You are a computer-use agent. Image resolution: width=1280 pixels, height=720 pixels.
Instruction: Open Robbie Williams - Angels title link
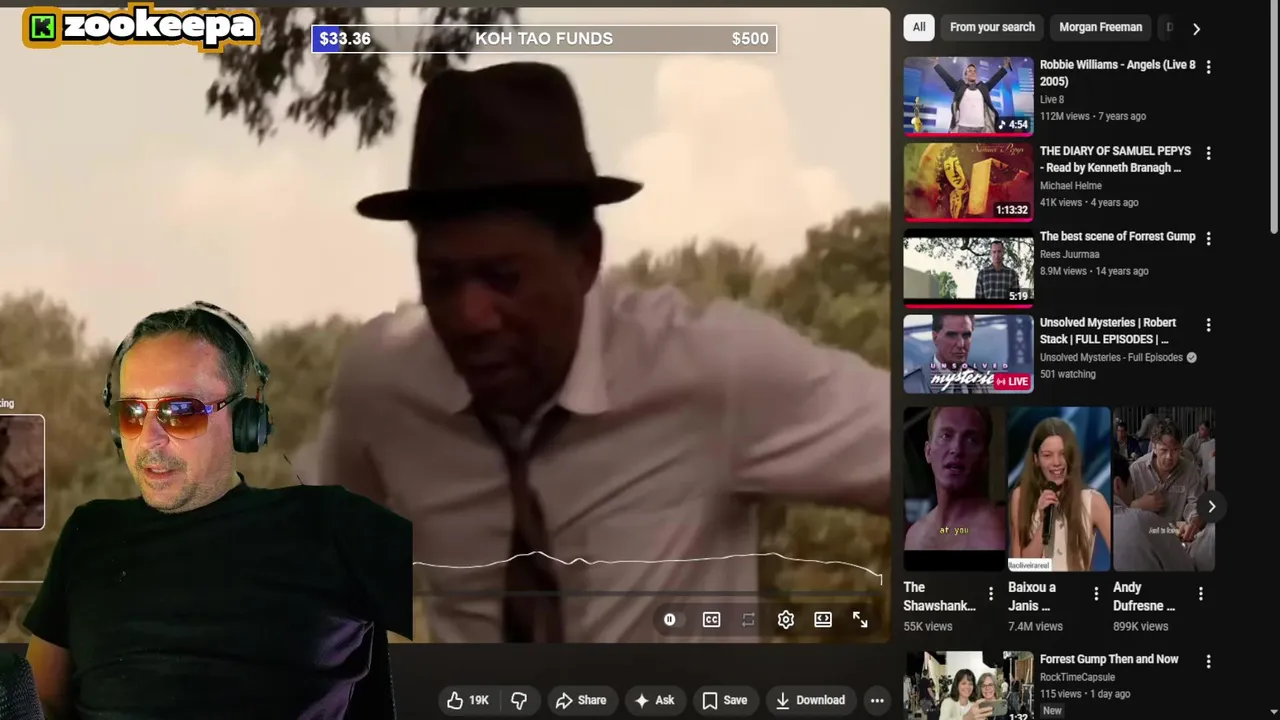tap(1117, 73)
